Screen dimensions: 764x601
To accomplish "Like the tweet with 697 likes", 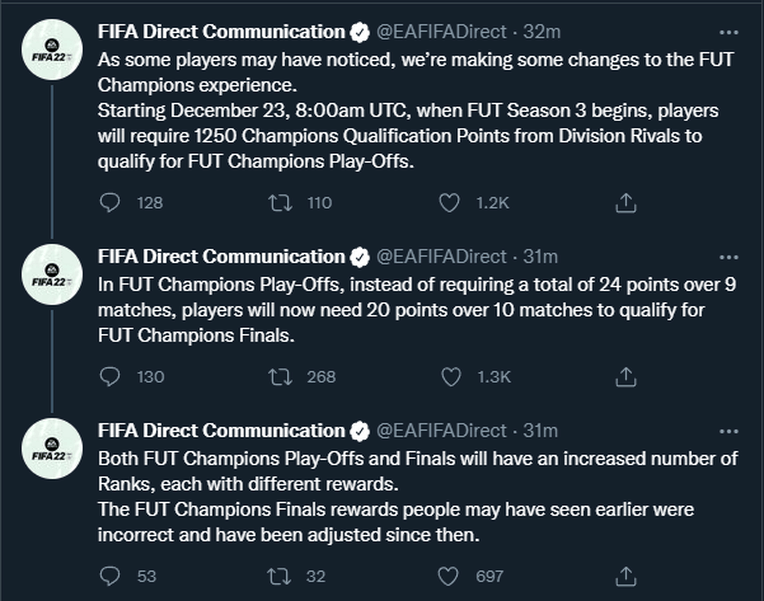I will (452, 576).
